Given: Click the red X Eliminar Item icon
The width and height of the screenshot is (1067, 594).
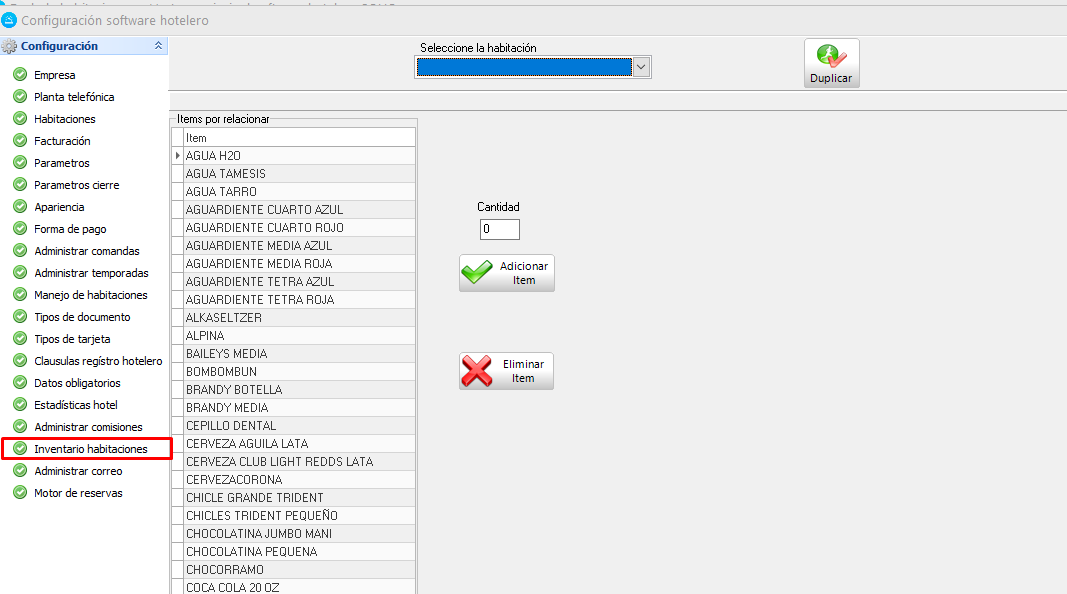Looking at the screenshot, I should [x=478, y=371].
